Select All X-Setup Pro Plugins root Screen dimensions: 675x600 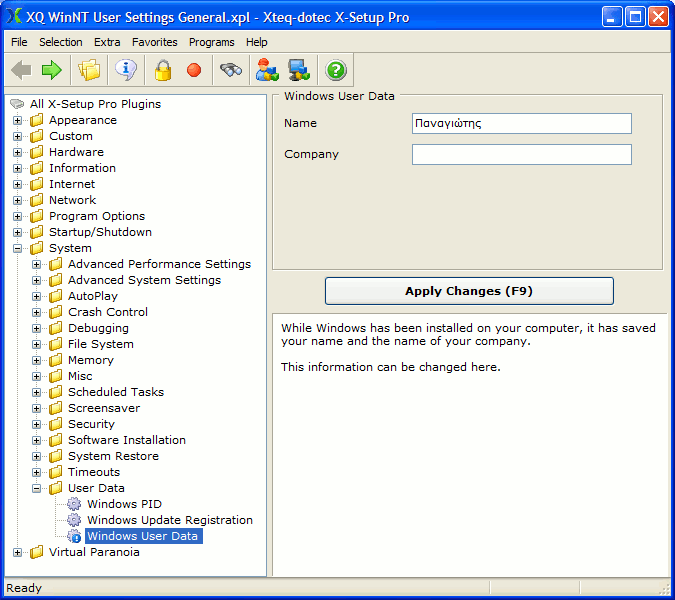(95, 104)
